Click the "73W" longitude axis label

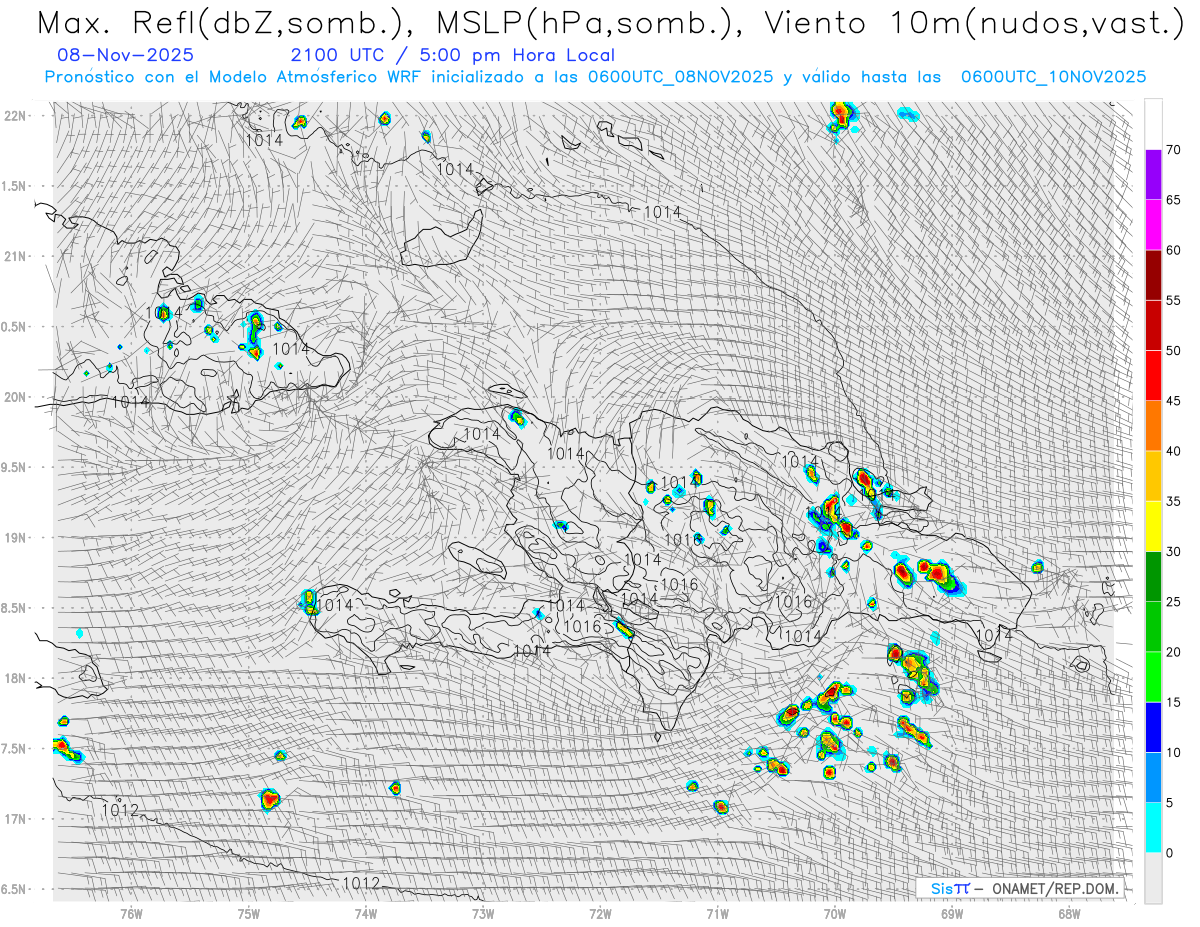pyautogui.click(x=483, y=913)
